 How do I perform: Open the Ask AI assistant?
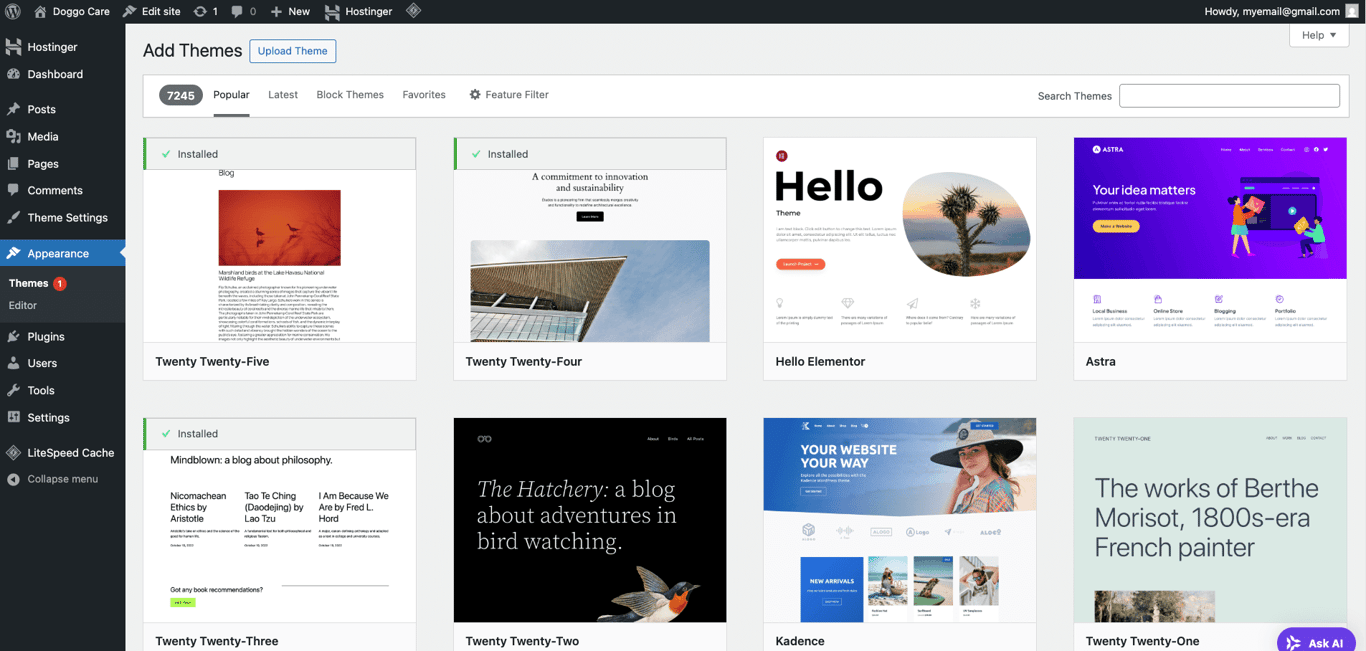[x=1315, y=643]
